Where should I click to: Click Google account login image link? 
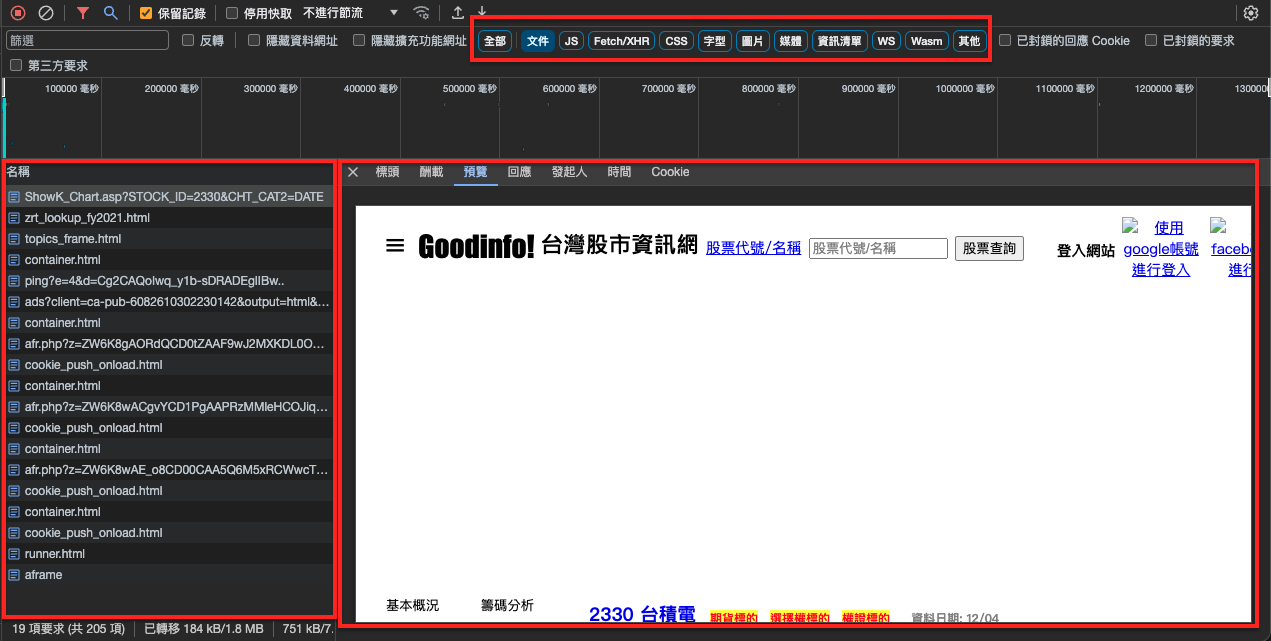1131,227
